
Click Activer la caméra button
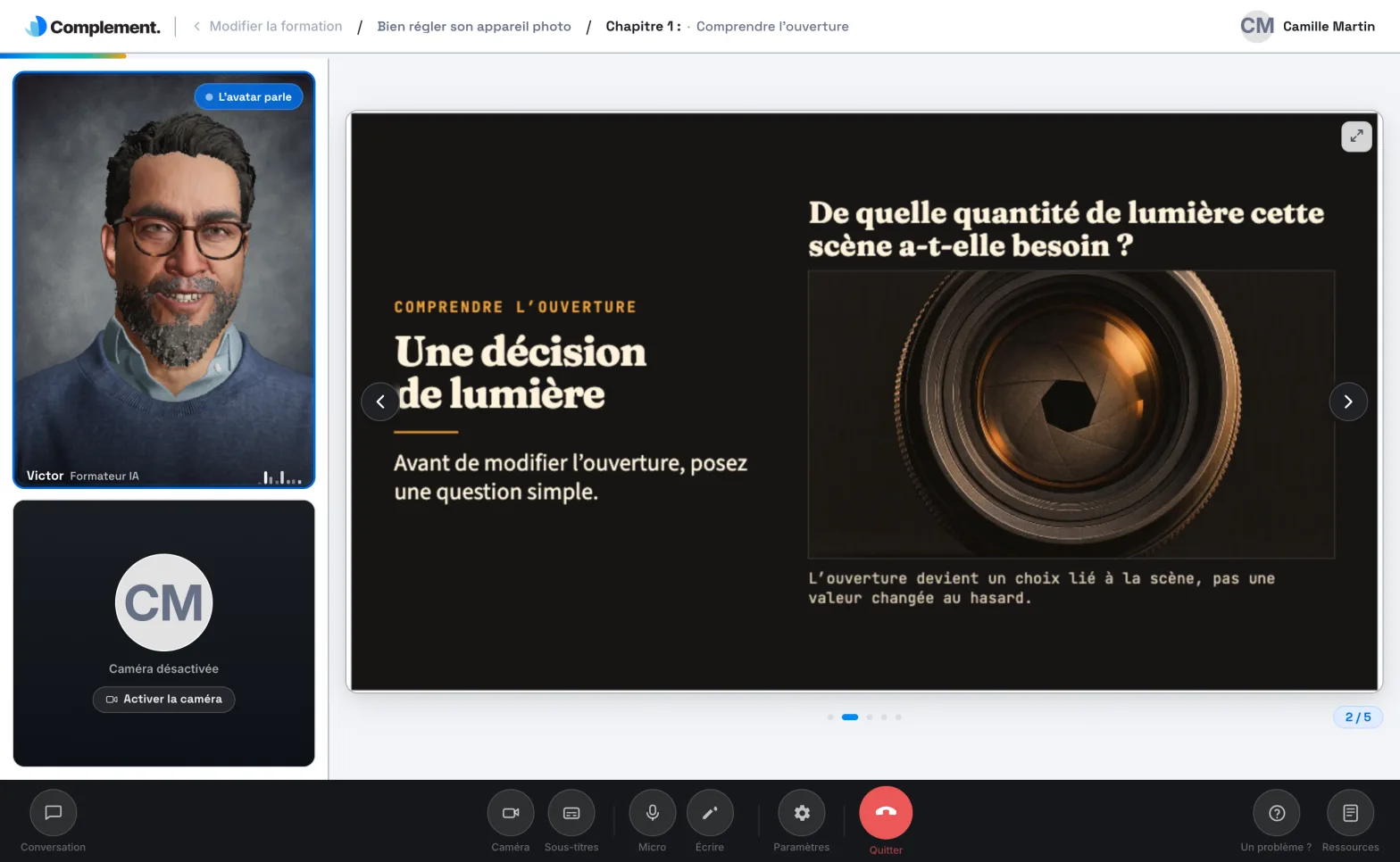pos(163,699)
